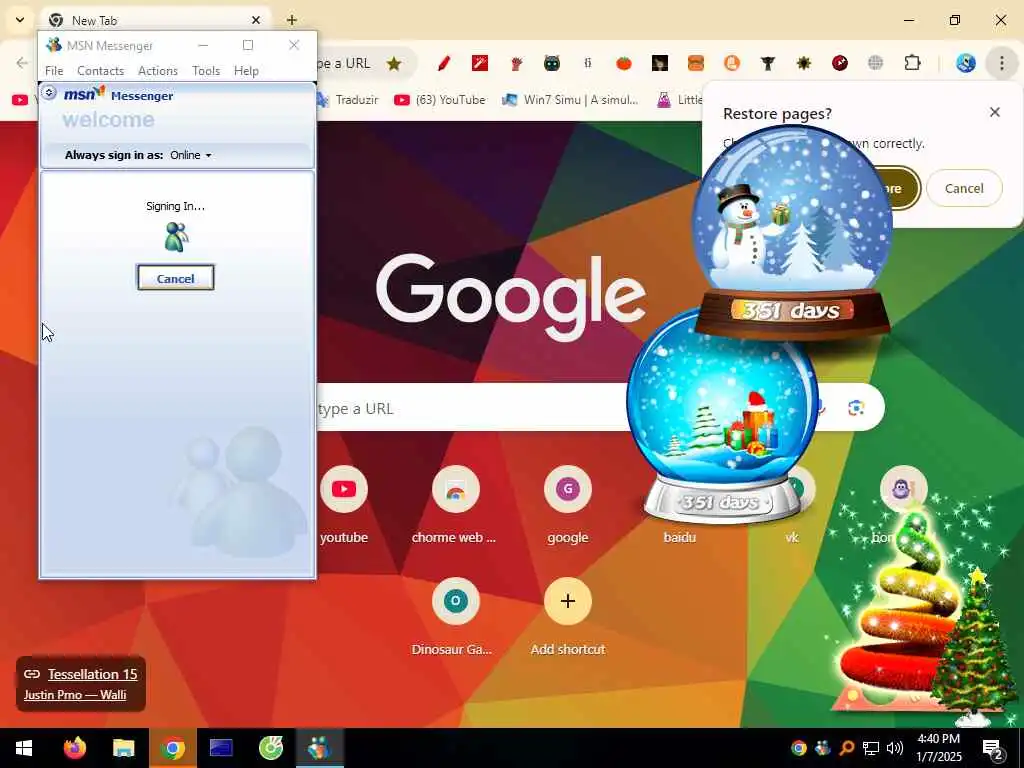Open Chrome Extensions puzzle menu
The image size is (1024, 768).
point(912,63)
